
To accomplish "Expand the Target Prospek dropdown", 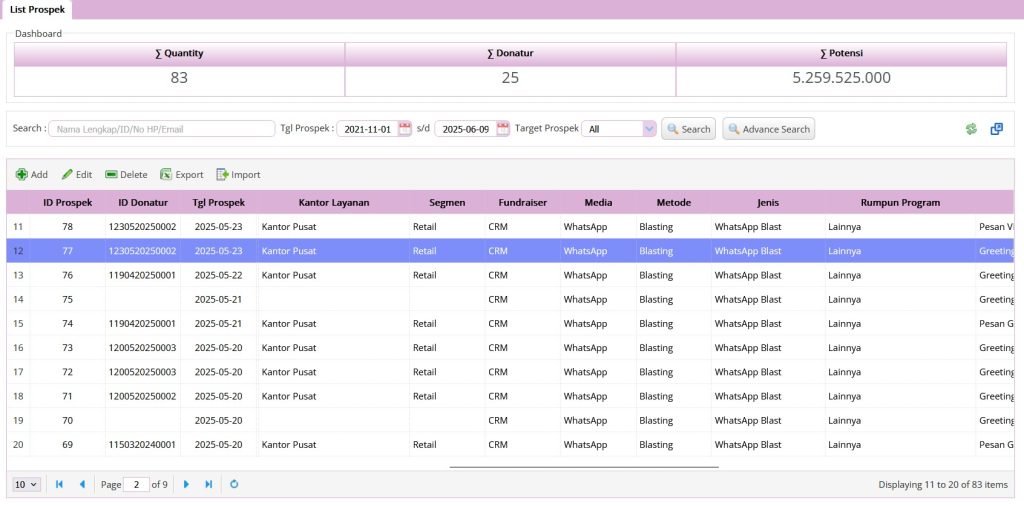I will [648, 129].
